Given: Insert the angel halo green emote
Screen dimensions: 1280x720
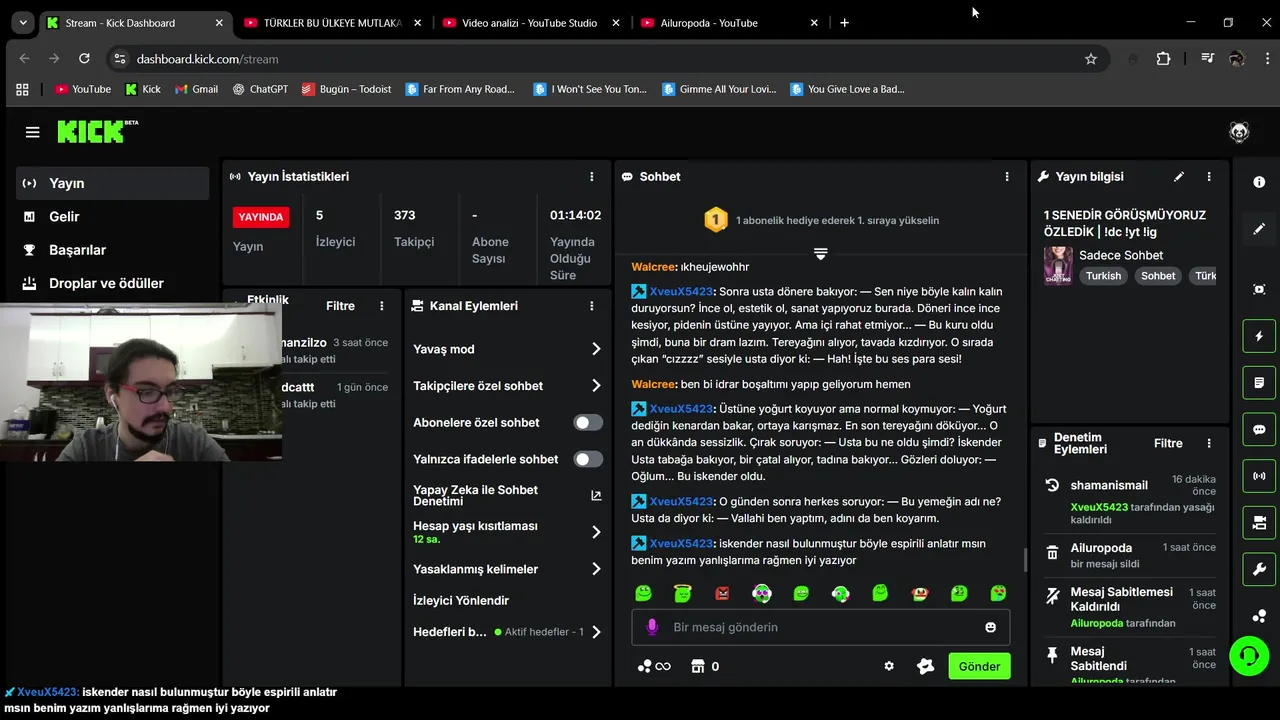Looking at the screenshot, I should 683,593.
